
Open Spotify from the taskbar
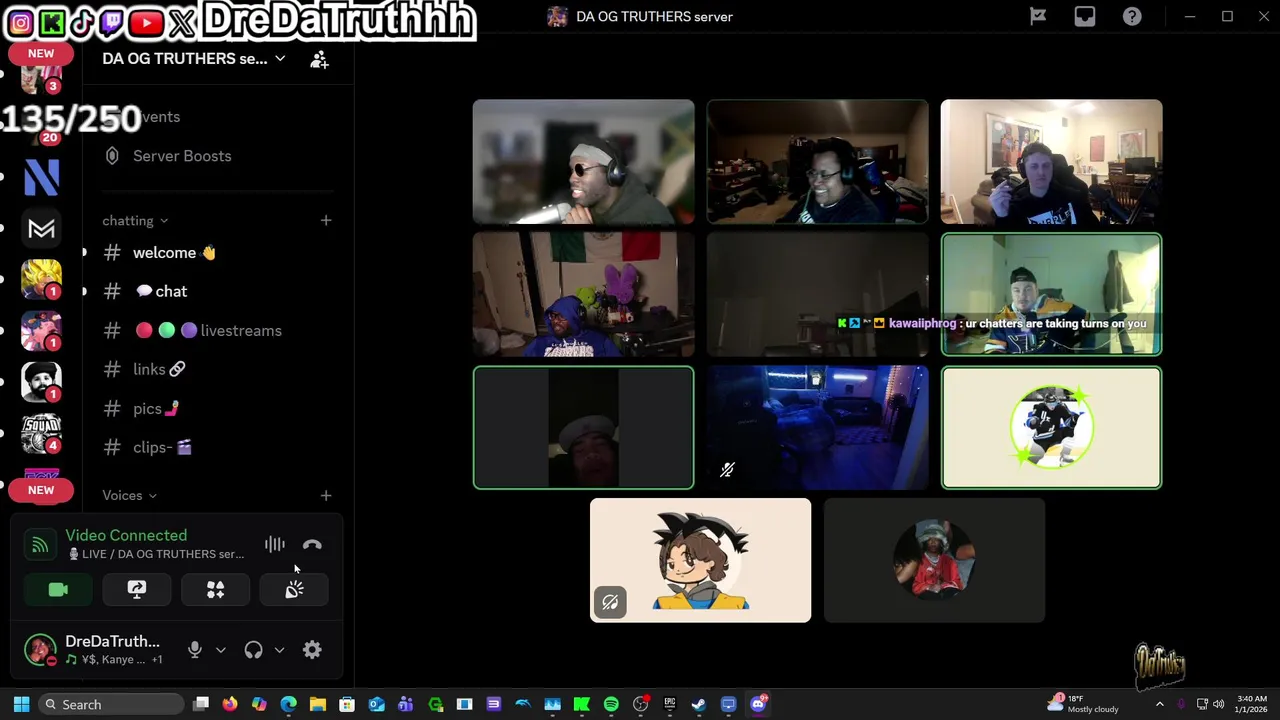[611, 704]
